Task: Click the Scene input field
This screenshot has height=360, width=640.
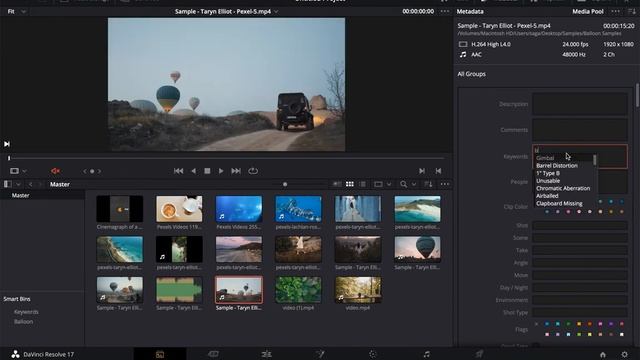Action: (x=580, y=238)
